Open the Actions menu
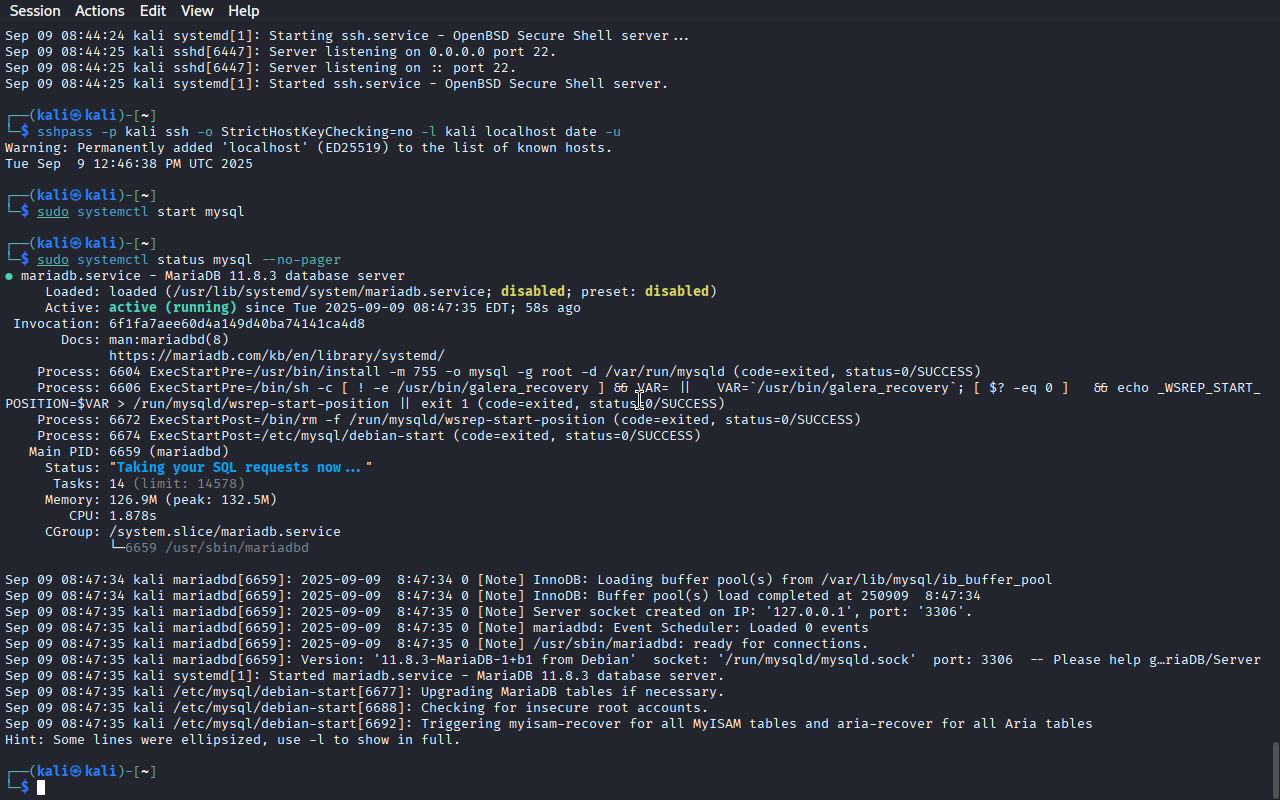The width and height of the screenshot is (1280, 800). point(100,11)
